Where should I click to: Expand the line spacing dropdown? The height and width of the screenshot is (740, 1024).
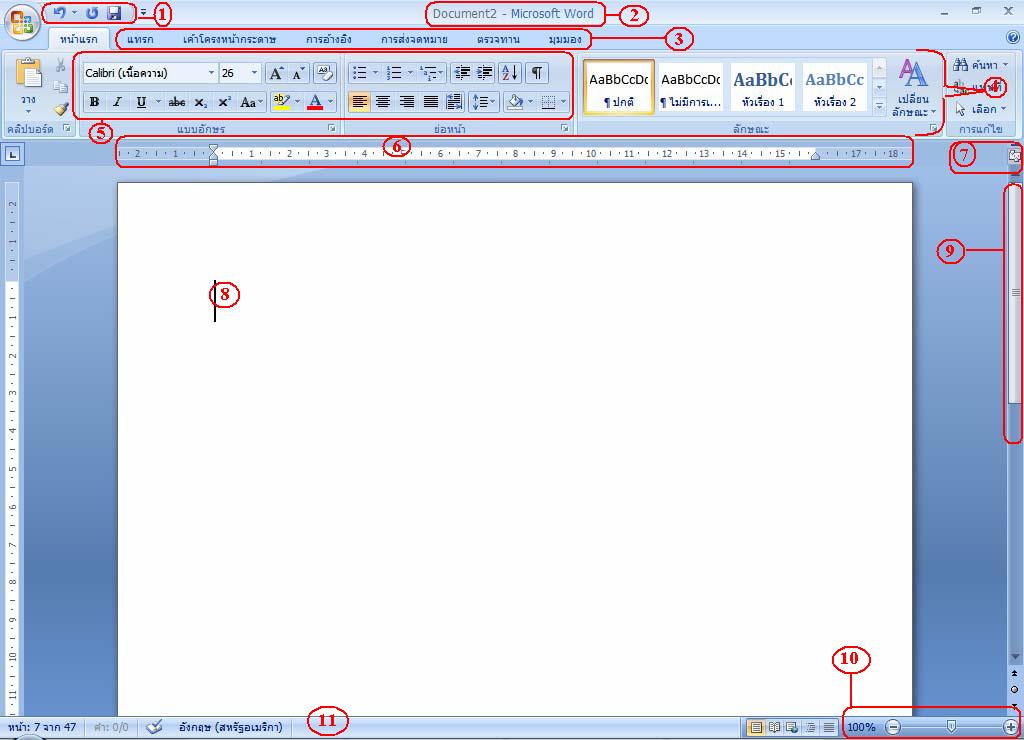tap(495, 102)
